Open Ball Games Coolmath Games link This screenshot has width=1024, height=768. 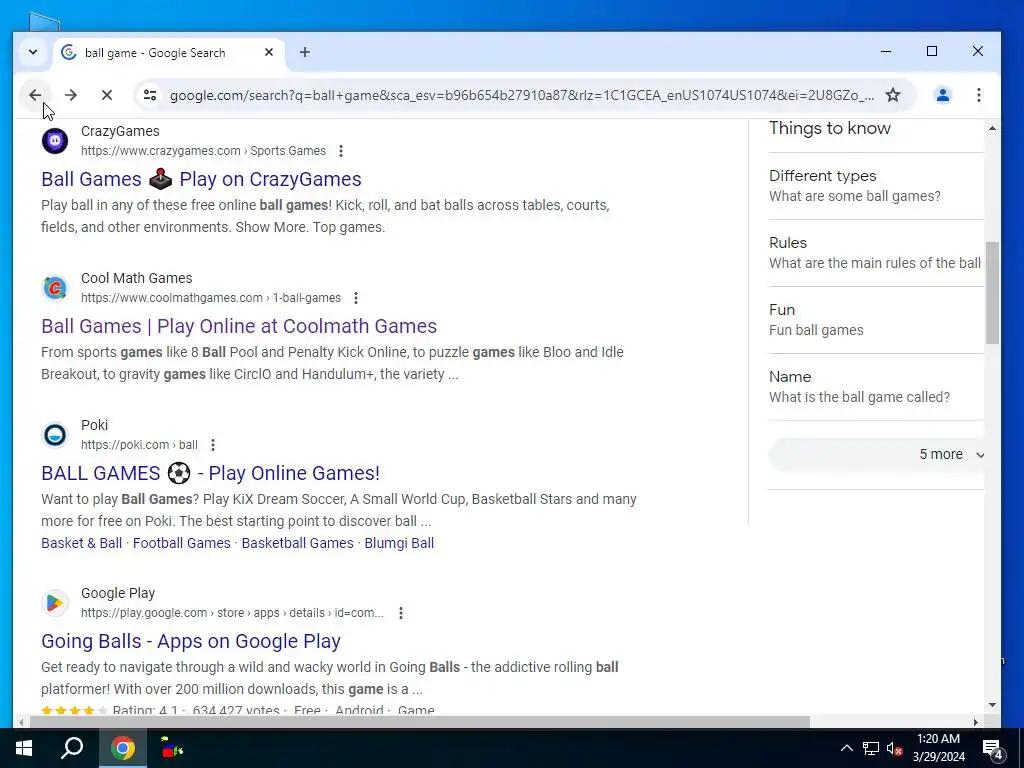(x=239, y=326)
